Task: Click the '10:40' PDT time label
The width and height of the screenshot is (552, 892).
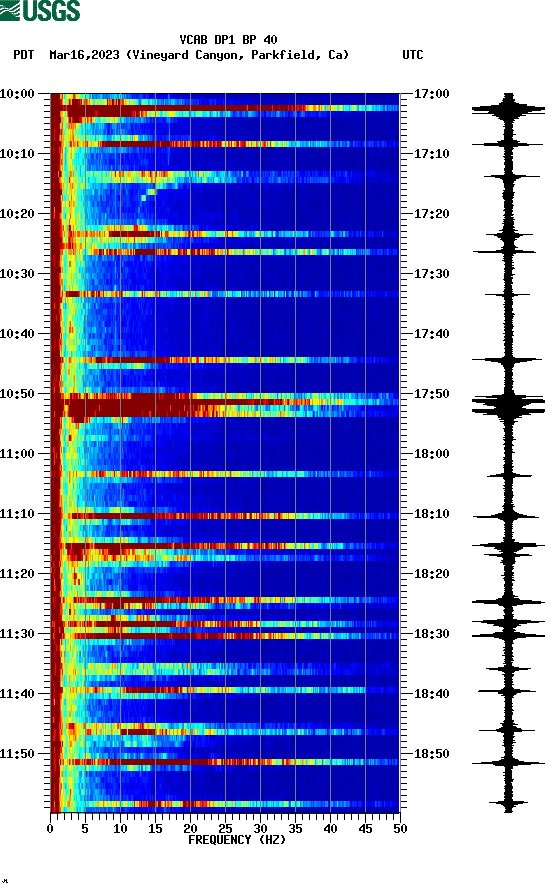Action: click(17, 333)
